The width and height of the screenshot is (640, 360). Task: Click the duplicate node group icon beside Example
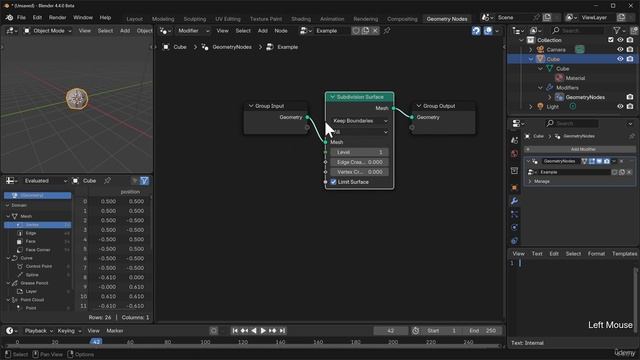click(x=365, y=31)
